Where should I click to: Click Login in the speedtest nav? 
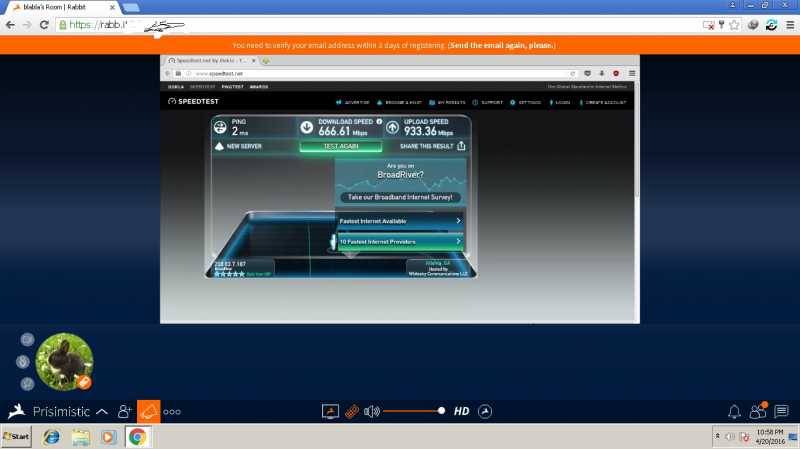(560, 103)
